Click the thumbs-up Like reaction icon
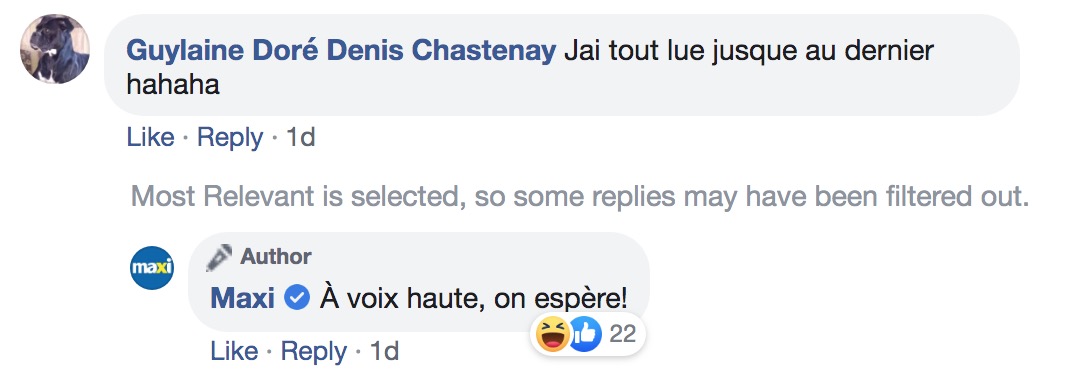The width and height of the screenshot is (1078, 388). pos(584,335)
